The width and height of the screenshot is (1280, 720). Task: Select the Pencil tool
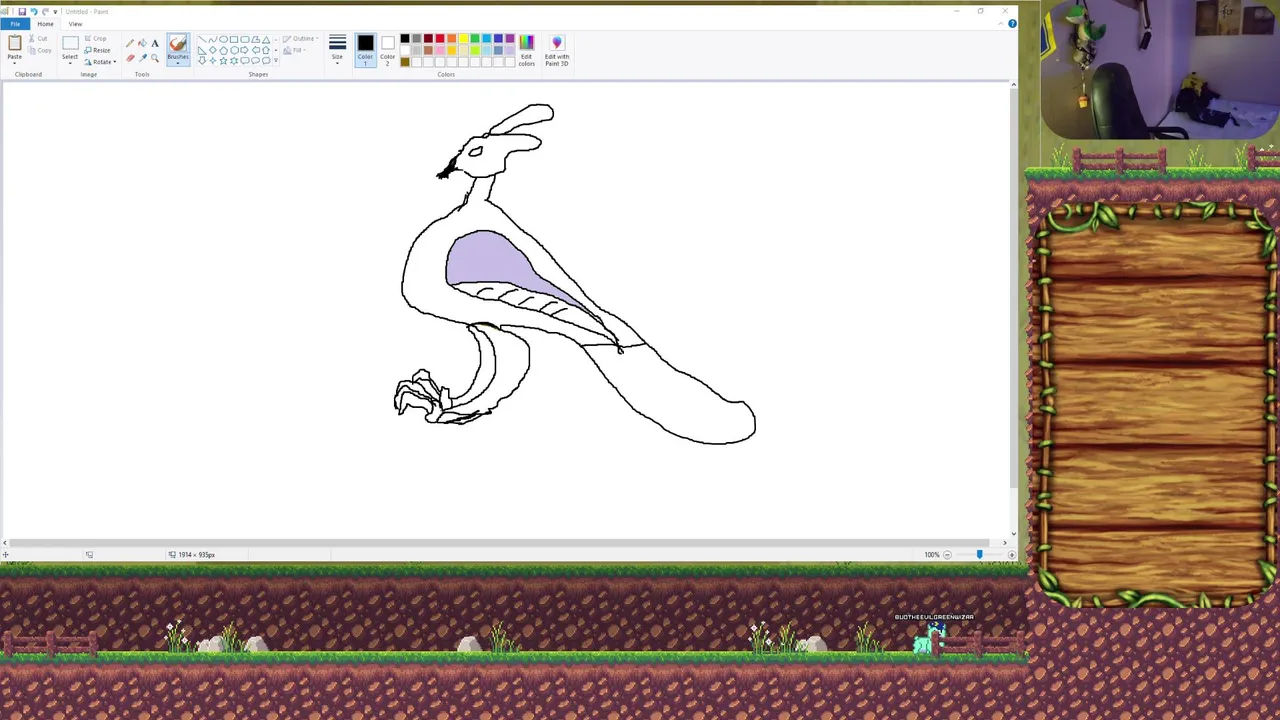tap(130, 43)
